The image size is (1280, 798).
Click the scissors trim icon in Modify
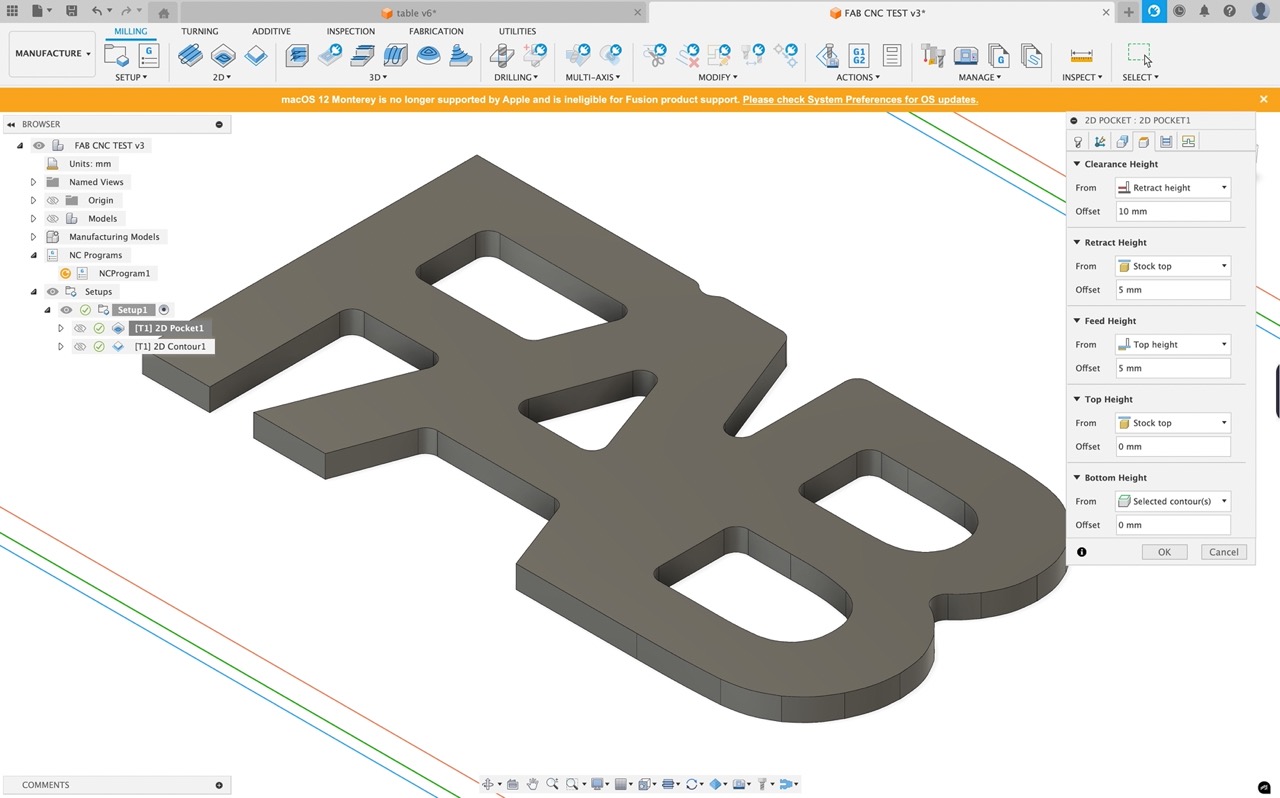(655, 55)
